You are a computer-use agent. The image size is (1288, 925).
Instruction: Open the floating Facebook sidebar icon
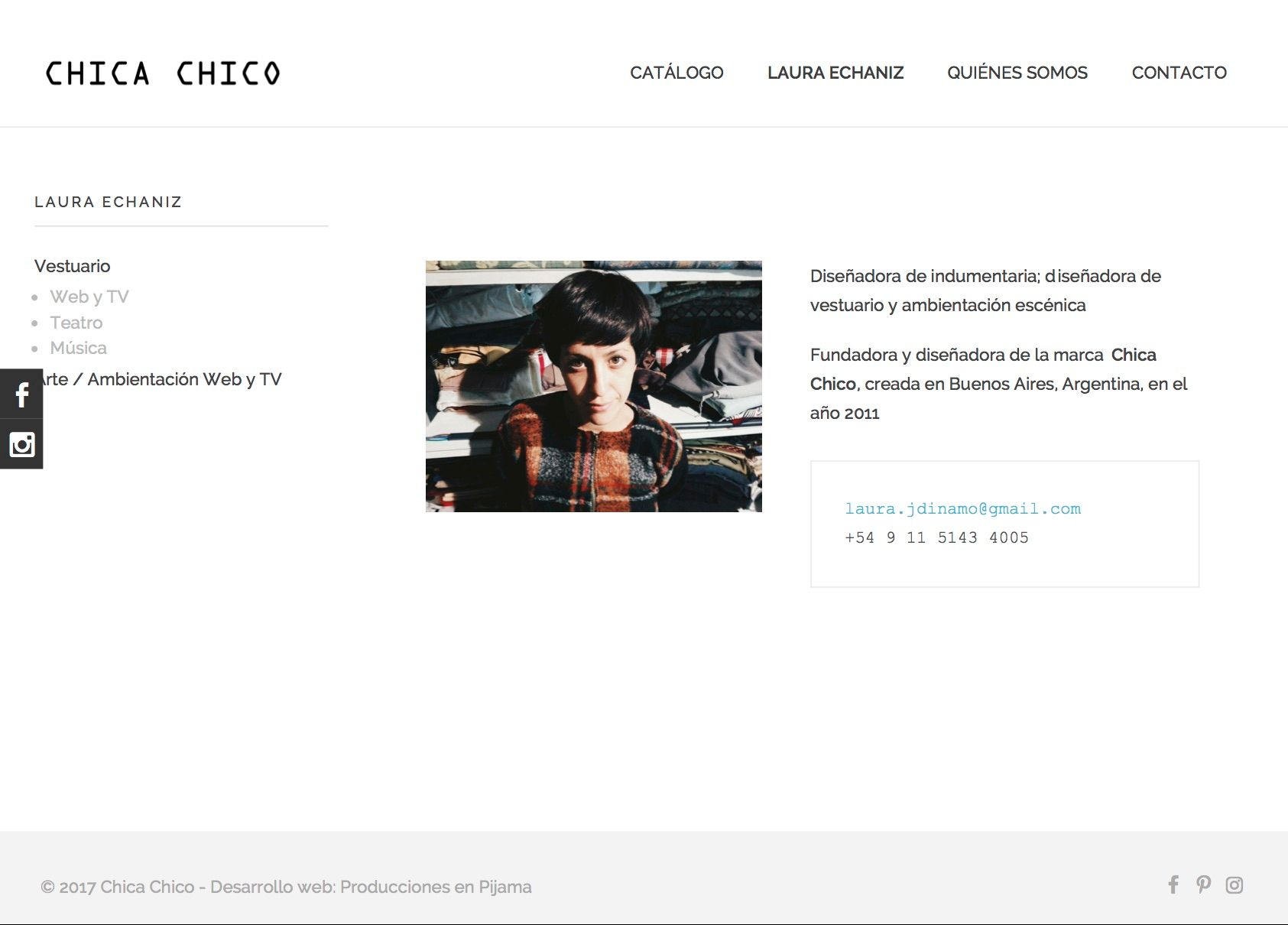[21, 394]
